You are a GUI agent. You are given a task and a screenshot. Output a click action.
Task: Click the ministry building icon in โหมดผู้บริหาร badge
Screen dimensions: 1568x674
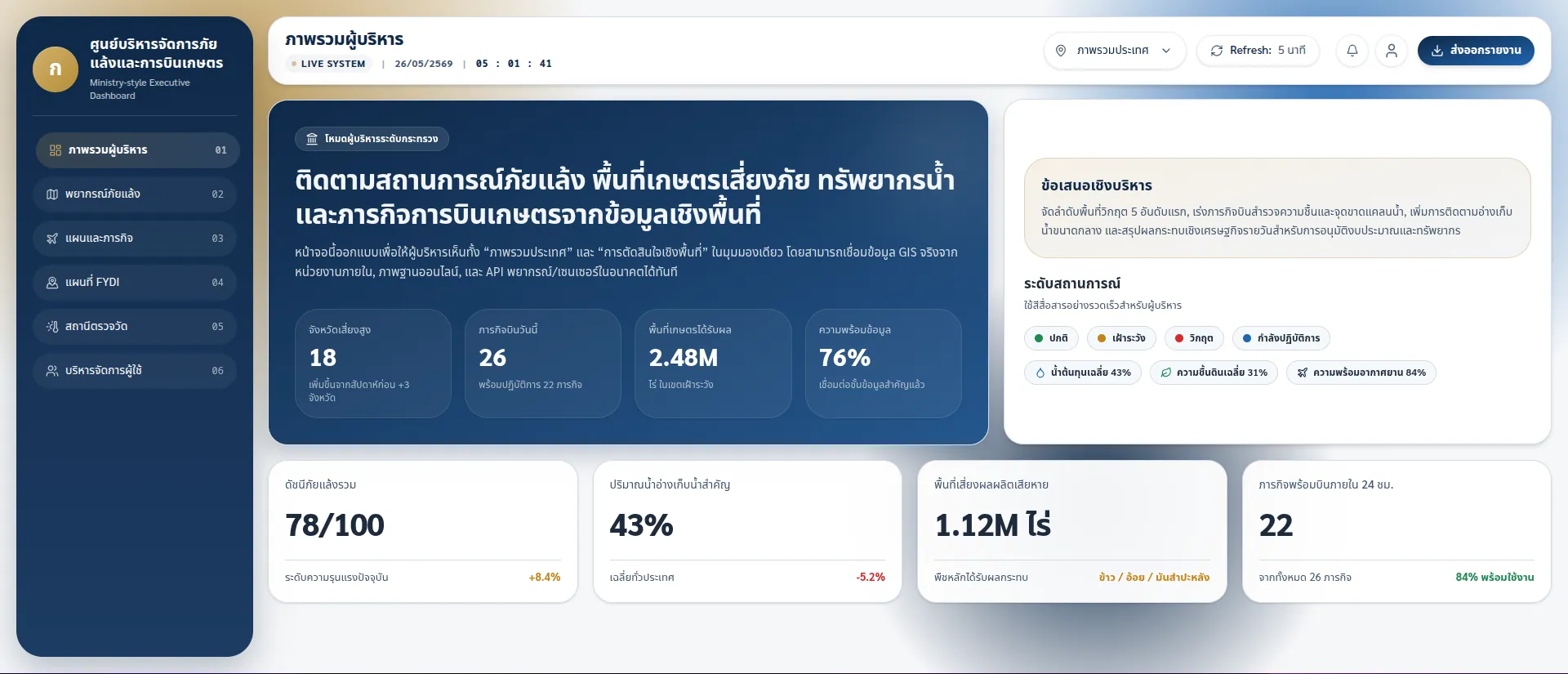pyautogui.click(x=312, y=139)
